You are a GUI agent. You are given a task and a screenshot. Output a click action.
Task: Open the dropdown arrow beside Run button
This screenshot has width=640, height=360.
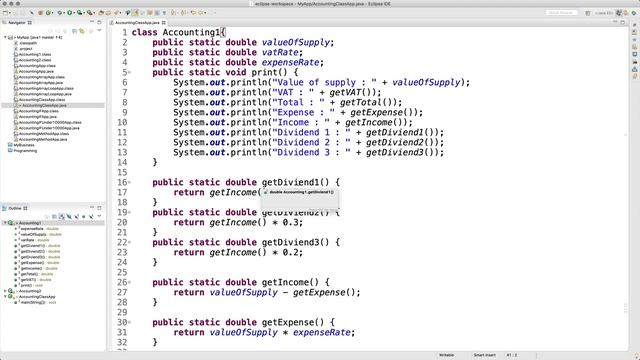(x=74, y=13)
